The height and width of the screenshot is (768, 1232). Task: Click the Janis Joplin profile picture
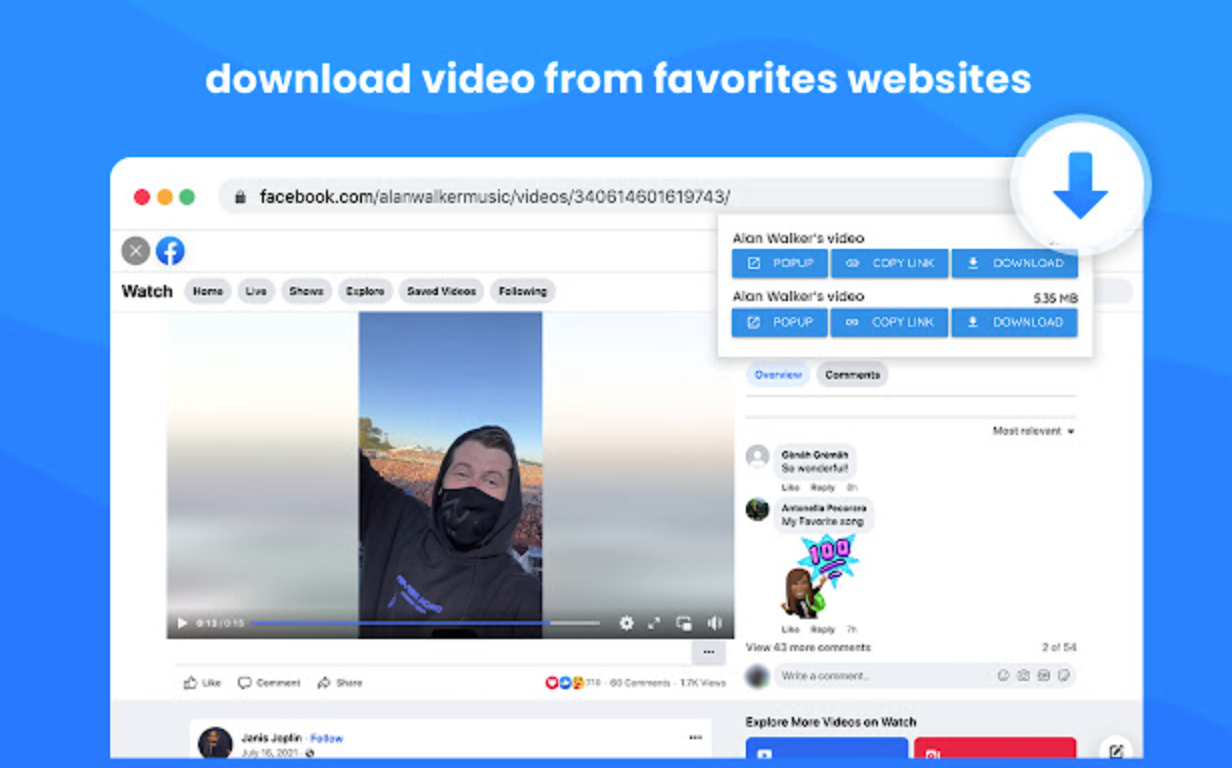click(215, 744)
